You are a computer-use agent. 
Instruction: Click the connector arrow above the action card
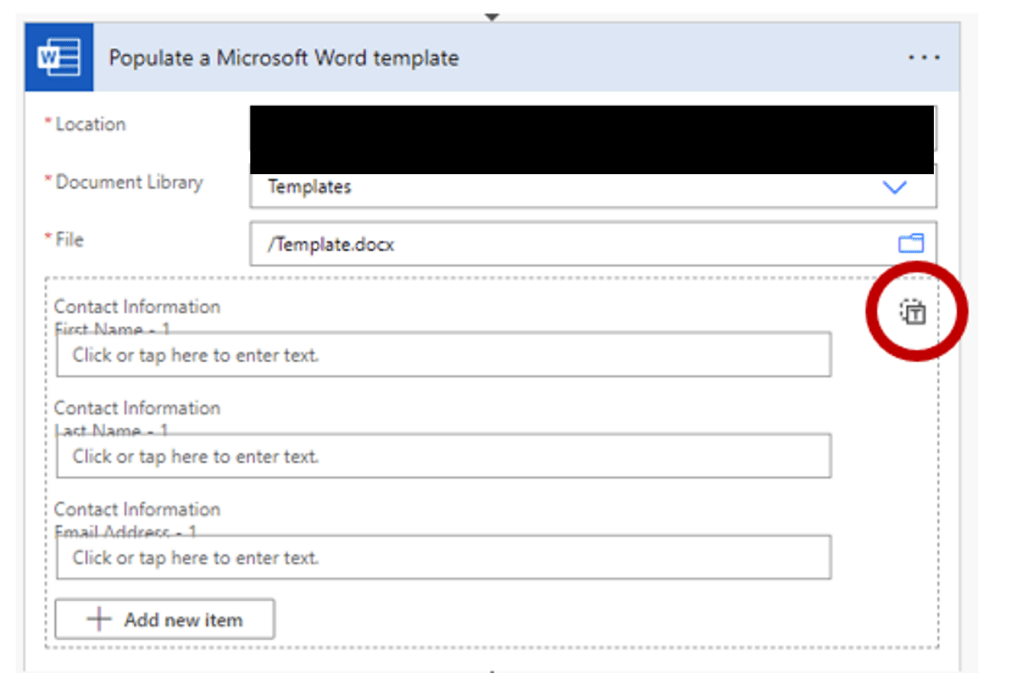[491, 16]
